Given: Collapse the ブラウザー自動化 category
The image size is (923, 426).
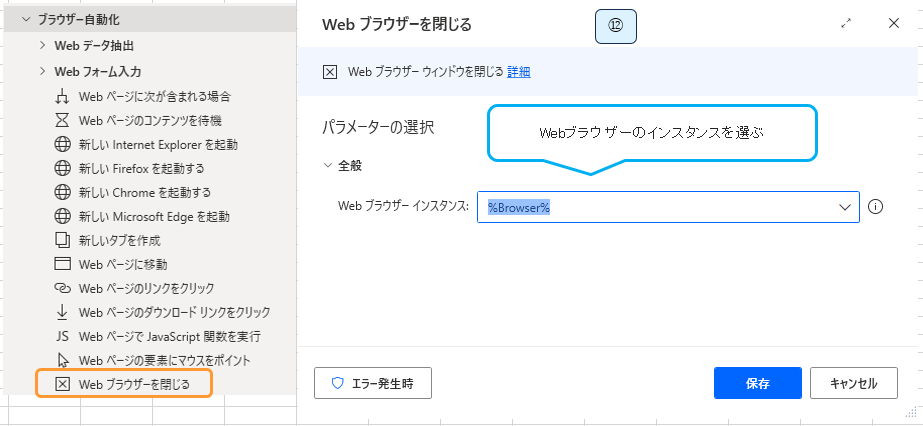Looking at the screenshot, I should click(25, 19).
